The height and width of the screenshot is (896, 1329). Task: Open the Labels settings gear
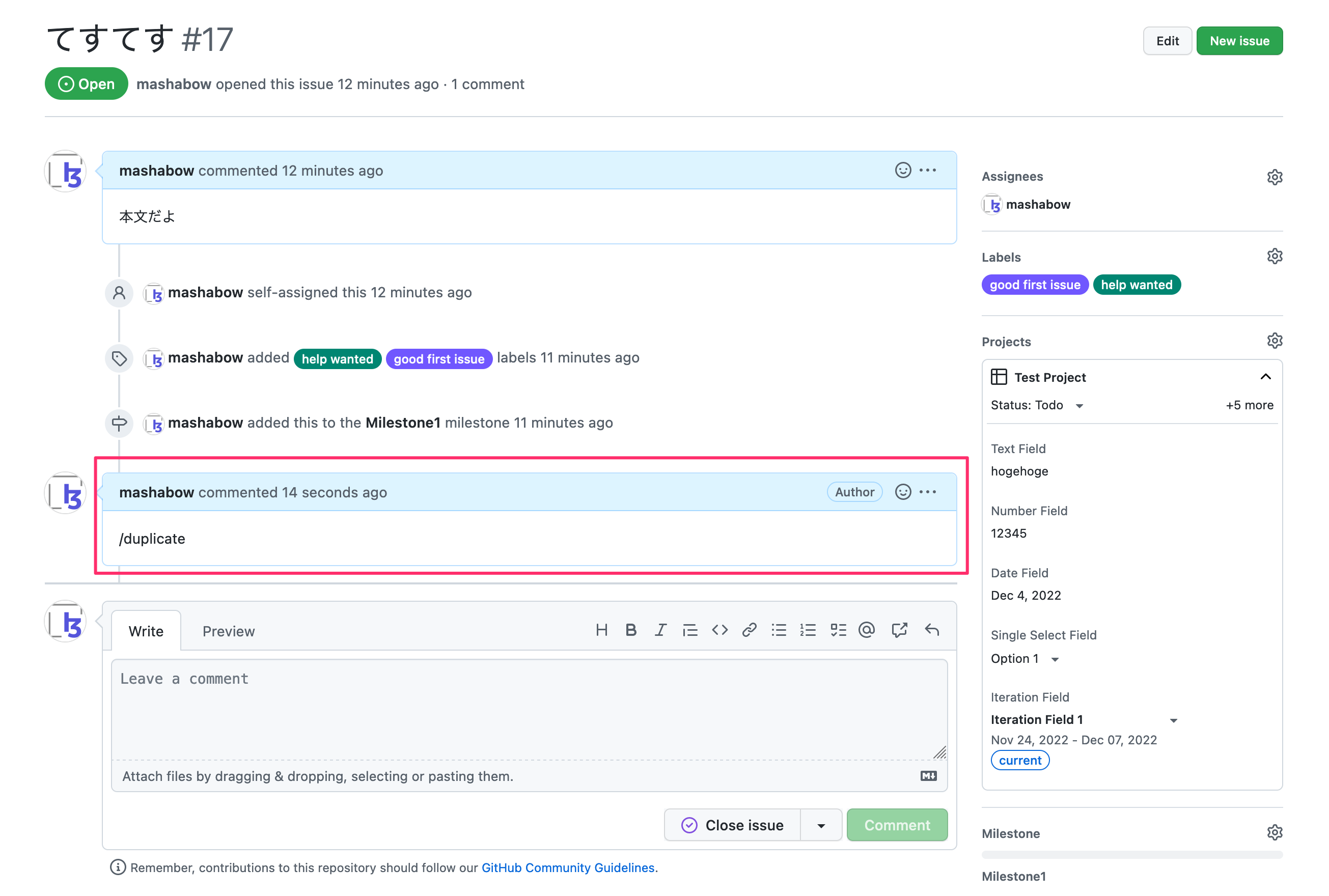pos(1276,256)
